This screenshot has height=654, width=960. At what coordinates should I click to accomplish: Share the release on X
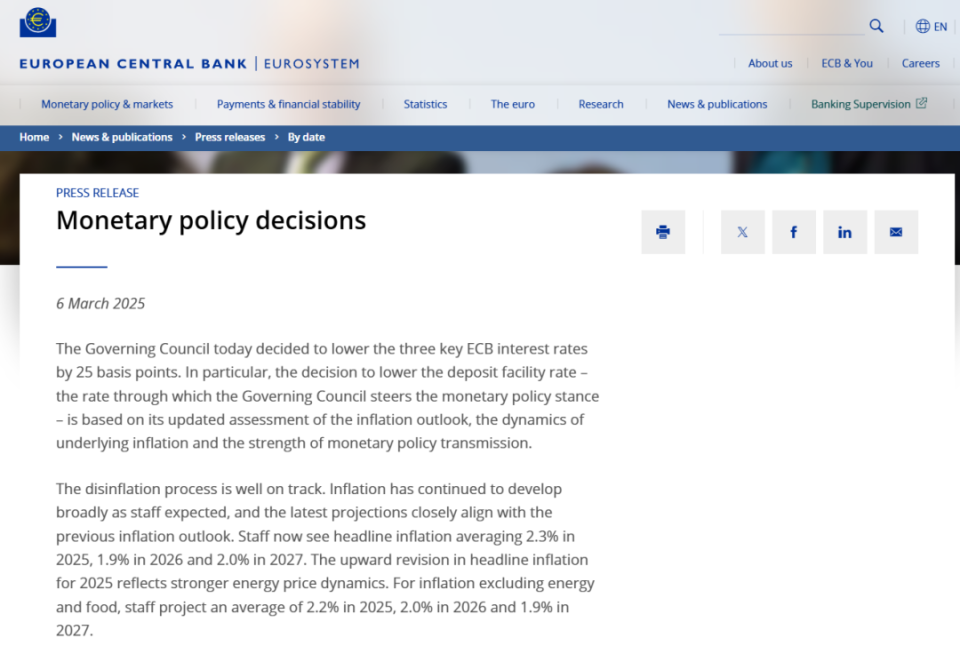coord(742,232)
